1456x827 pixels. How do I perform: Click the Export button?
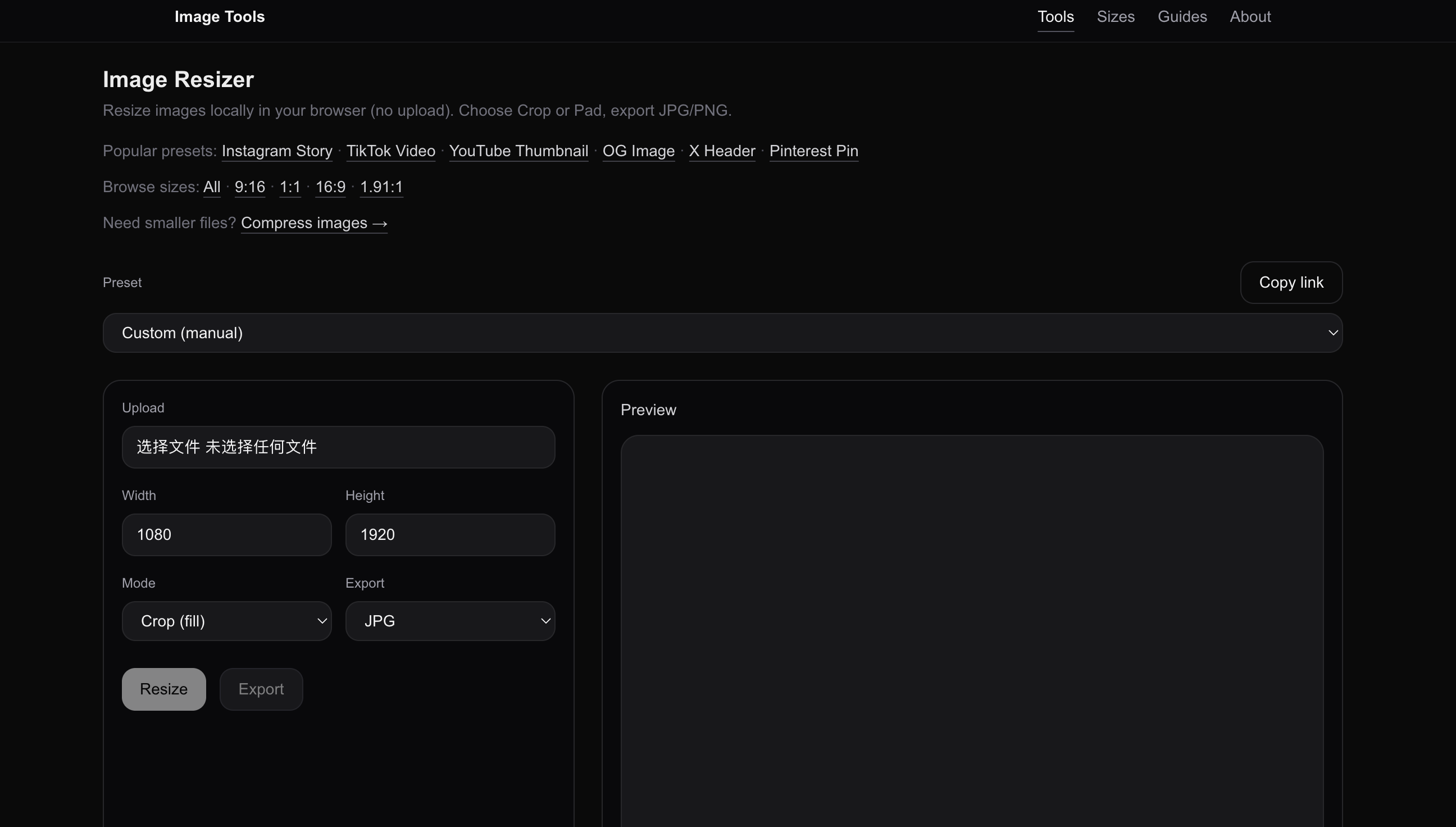point(261,688)
